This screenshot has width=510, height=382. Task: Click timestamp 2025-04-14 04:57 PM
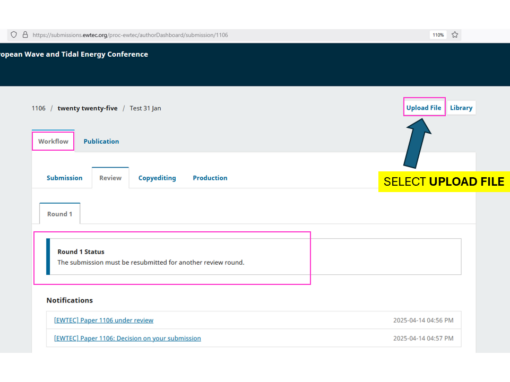click(423, 338)
